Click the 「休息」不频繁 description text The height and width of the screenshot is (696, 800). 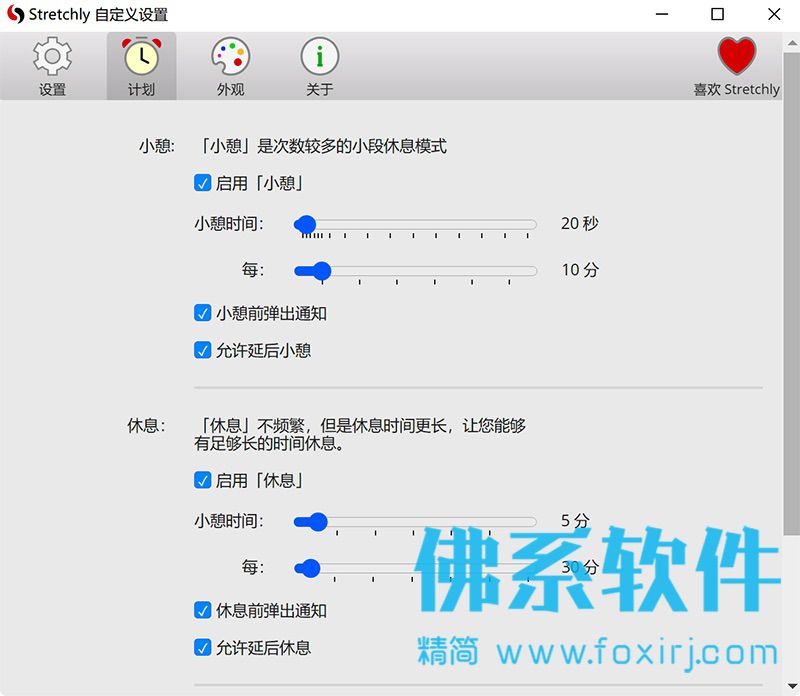[360, 434]
